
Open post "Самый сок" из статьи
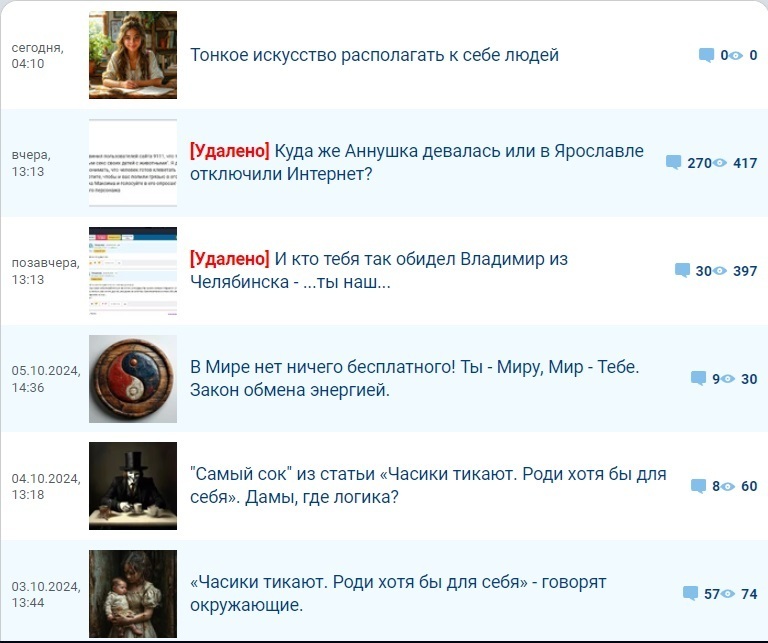pos(428,485)
